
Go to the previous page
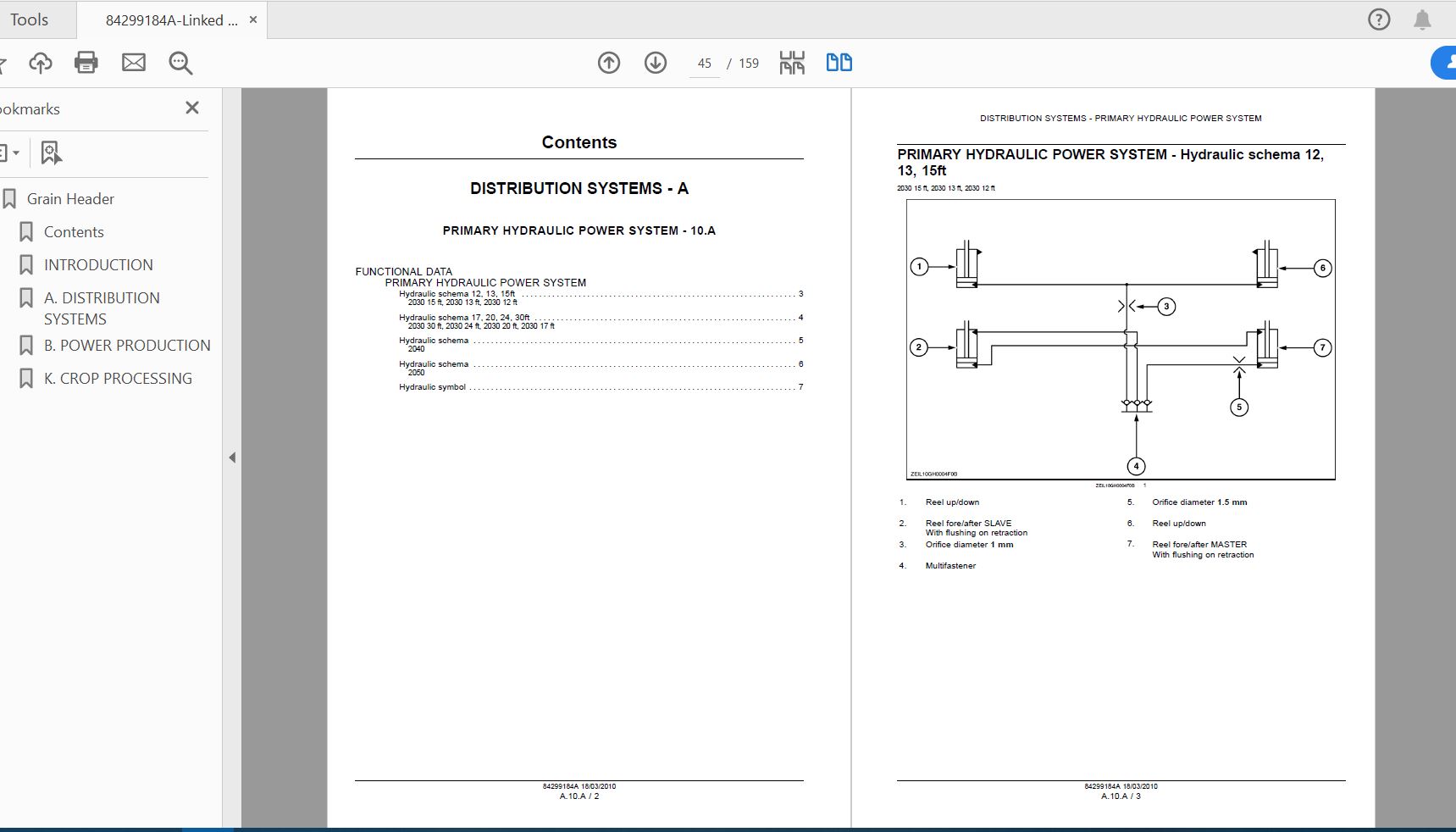(x=609, y=63)
